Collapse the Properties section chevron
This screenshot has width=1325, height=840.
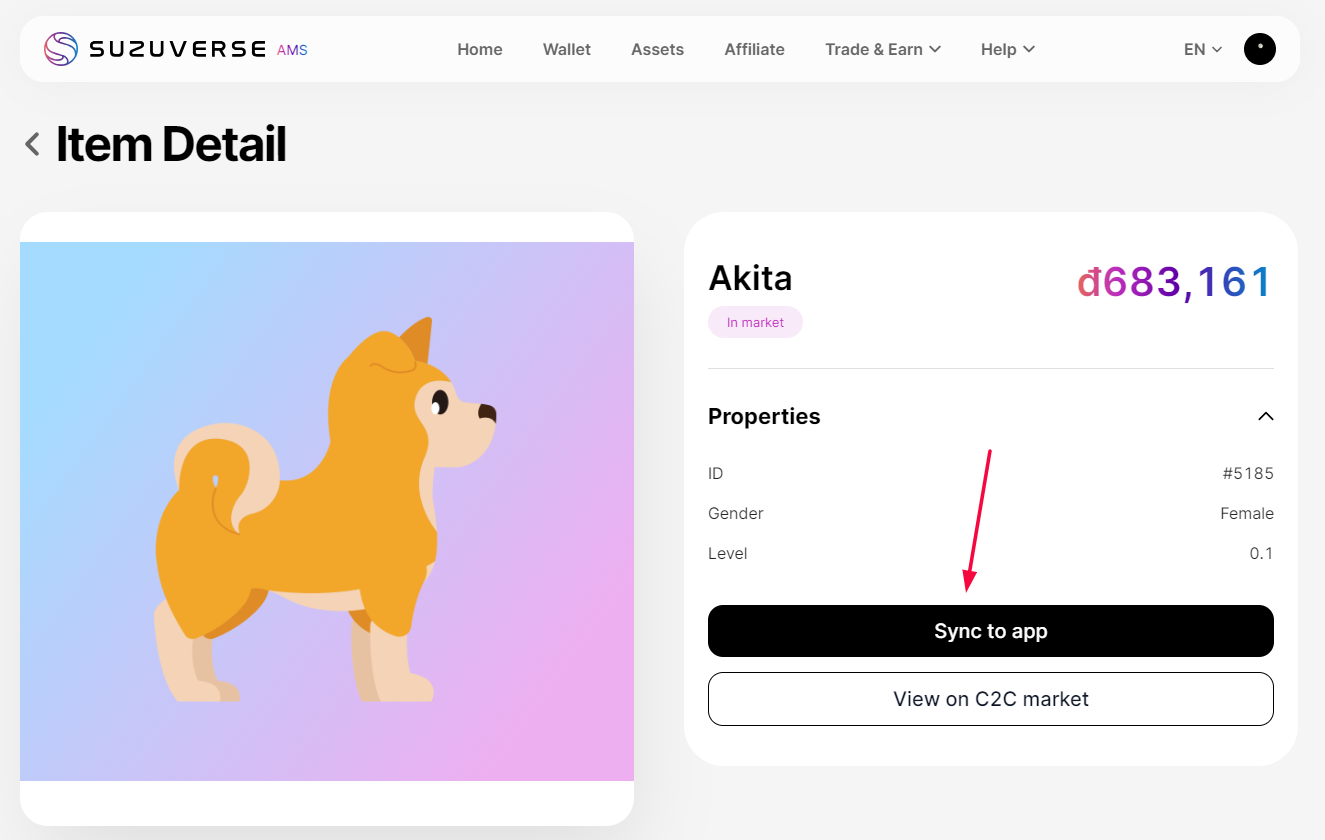1265,416
